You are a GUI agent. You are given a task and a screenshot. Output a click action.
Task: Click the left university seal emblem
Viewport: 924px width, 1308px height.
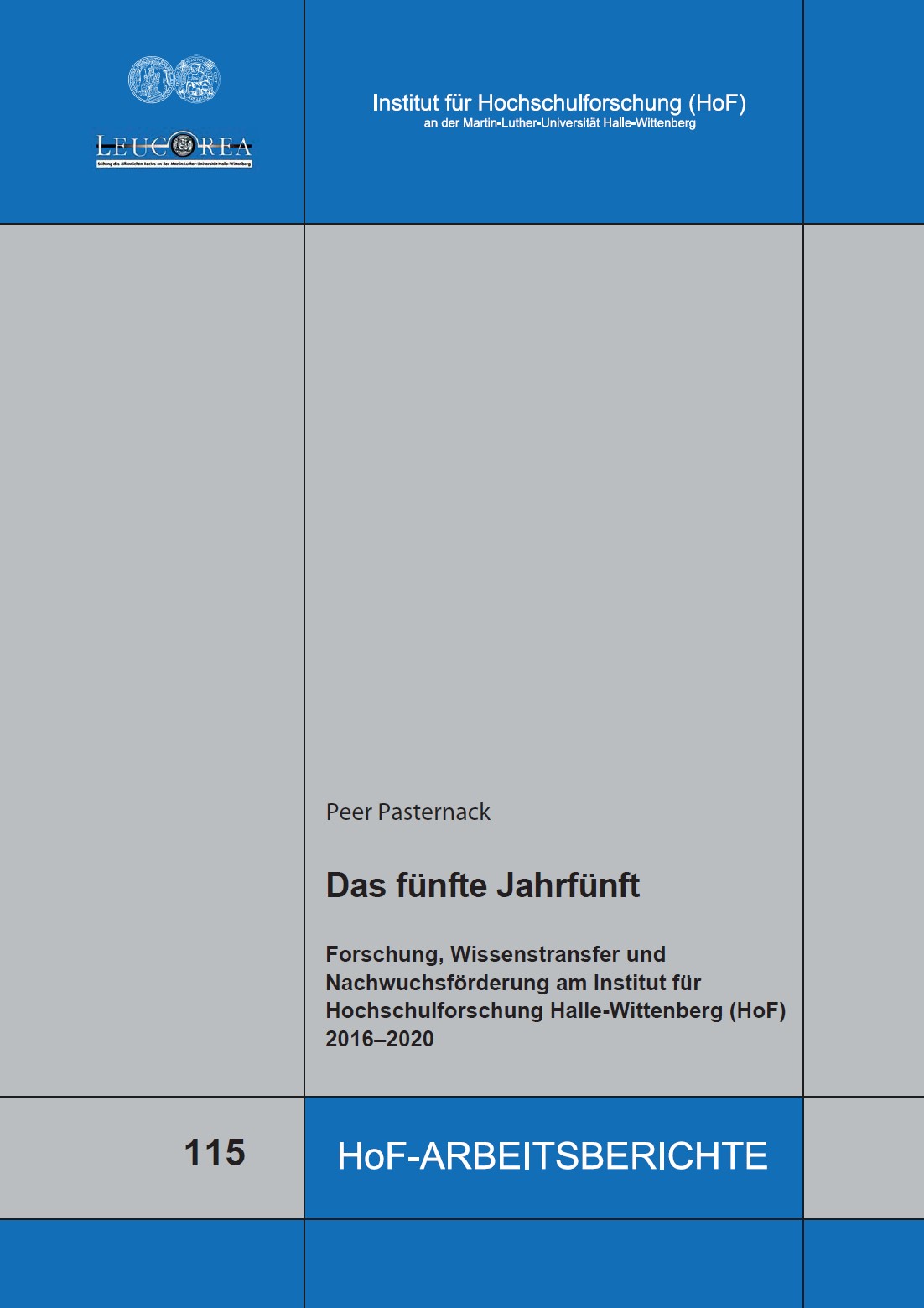pyautogui.click(x=151, y=80)
